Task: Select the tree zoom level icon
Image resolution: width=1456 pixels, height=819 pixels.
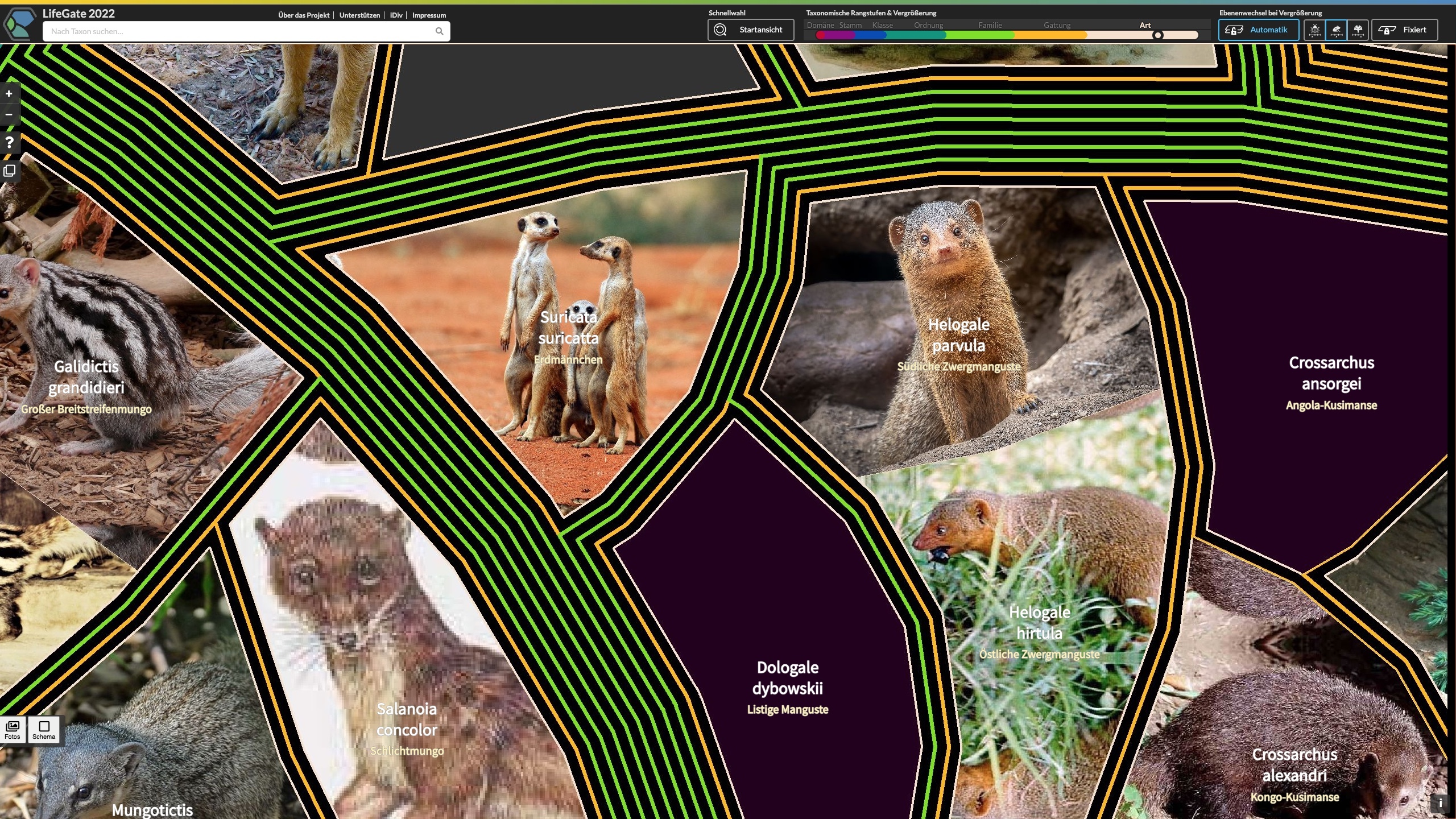Action: coord(1358,30)
